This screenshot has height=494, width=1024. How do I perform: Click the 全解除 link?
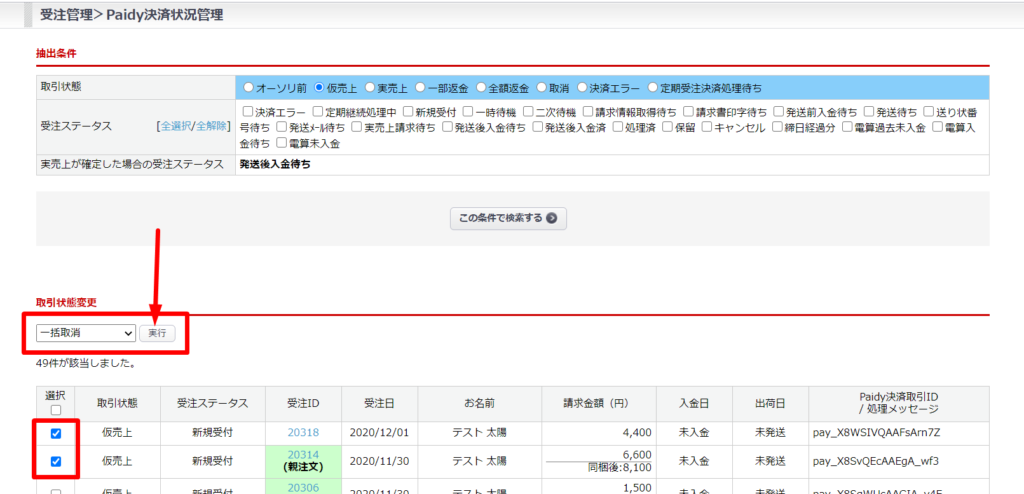point(212,127)
